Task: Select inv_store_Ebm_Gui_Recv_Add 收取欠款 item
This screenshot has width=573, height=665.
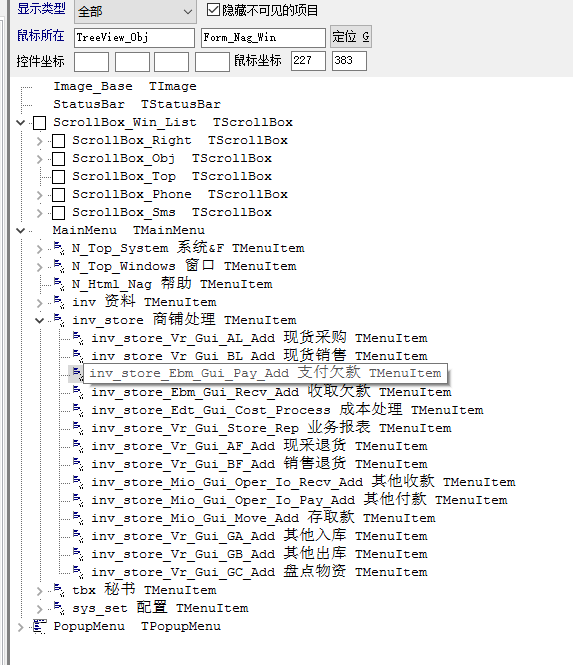Action: (271, 391)
